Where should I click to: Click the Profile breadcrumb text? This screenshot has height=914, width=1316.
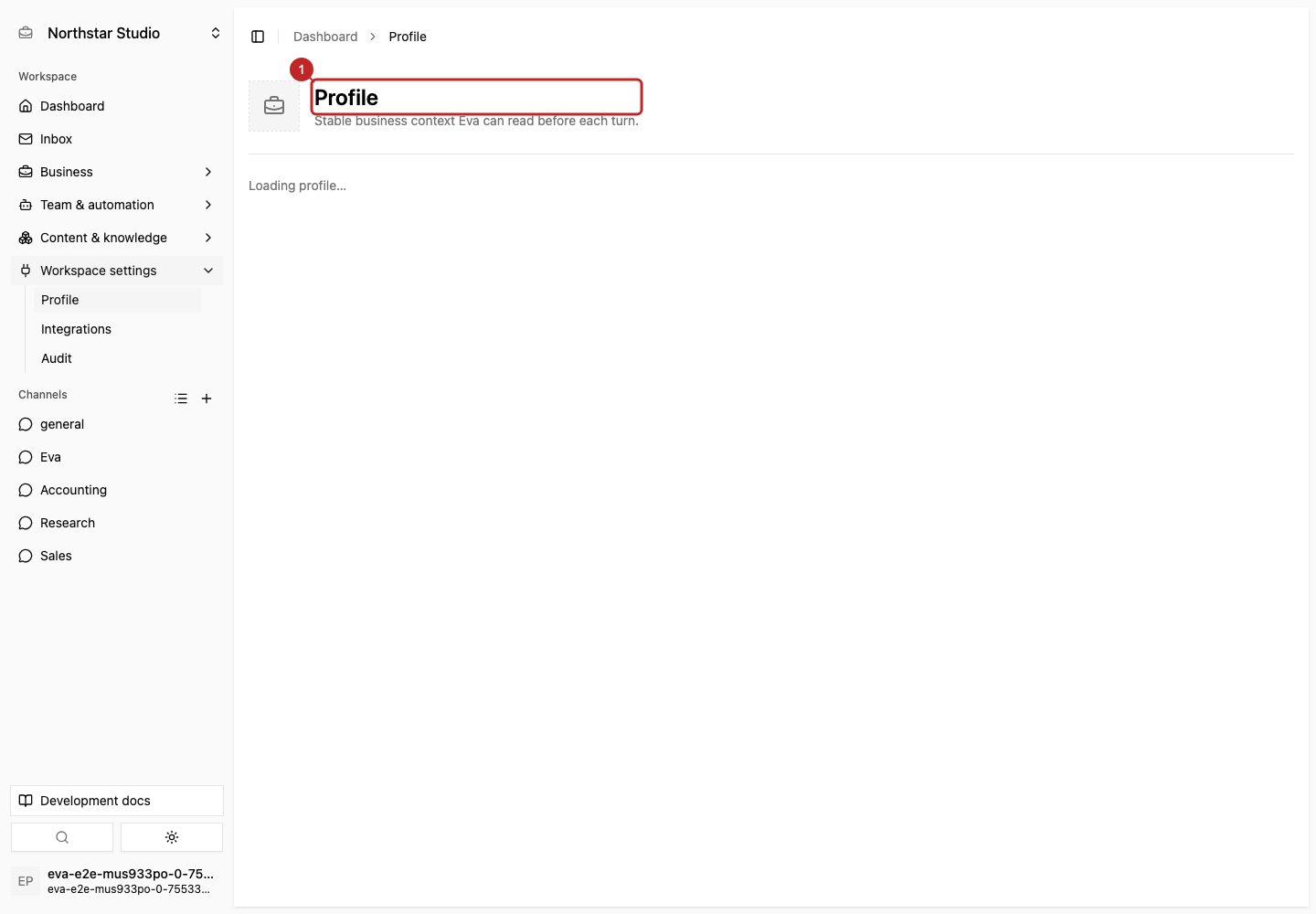coord(408,37)
